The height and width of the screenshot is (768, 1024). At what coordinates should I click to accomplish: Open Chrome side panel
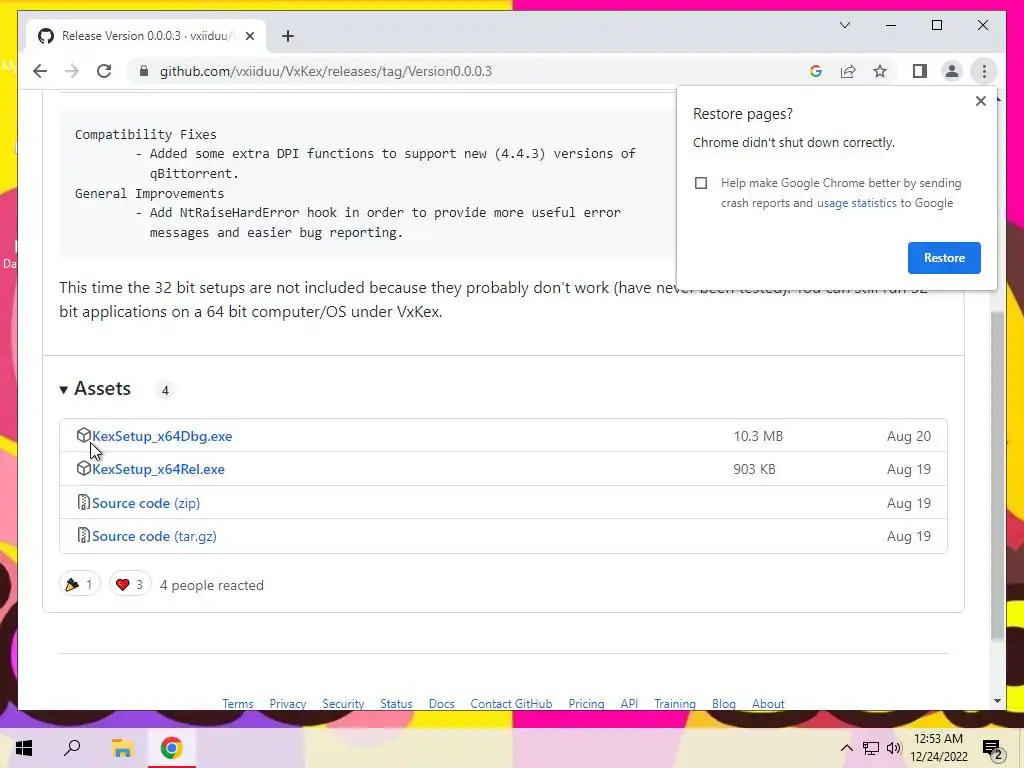tap(920, 71)
